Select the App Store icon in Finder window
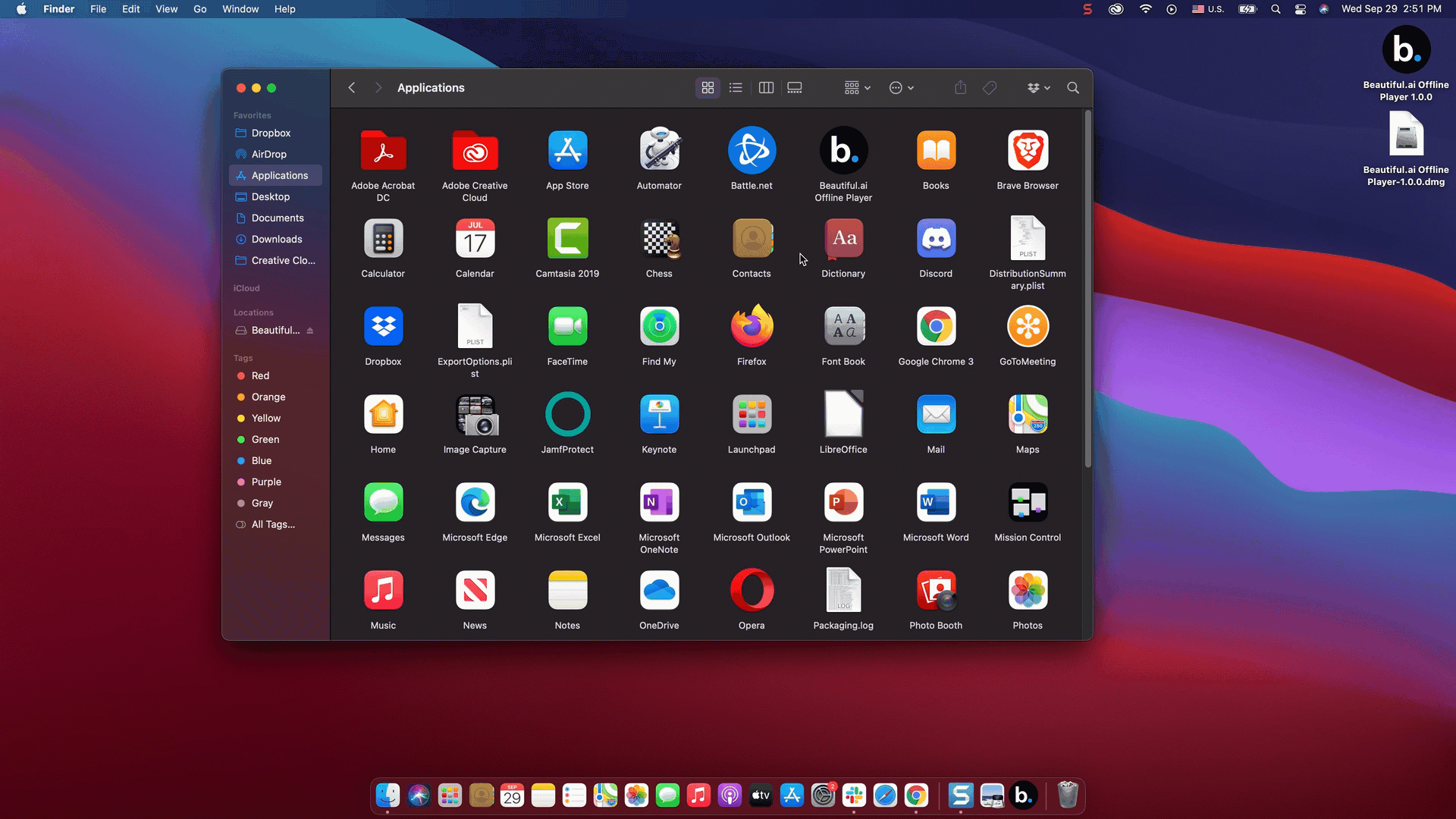 tap(567, 151)
